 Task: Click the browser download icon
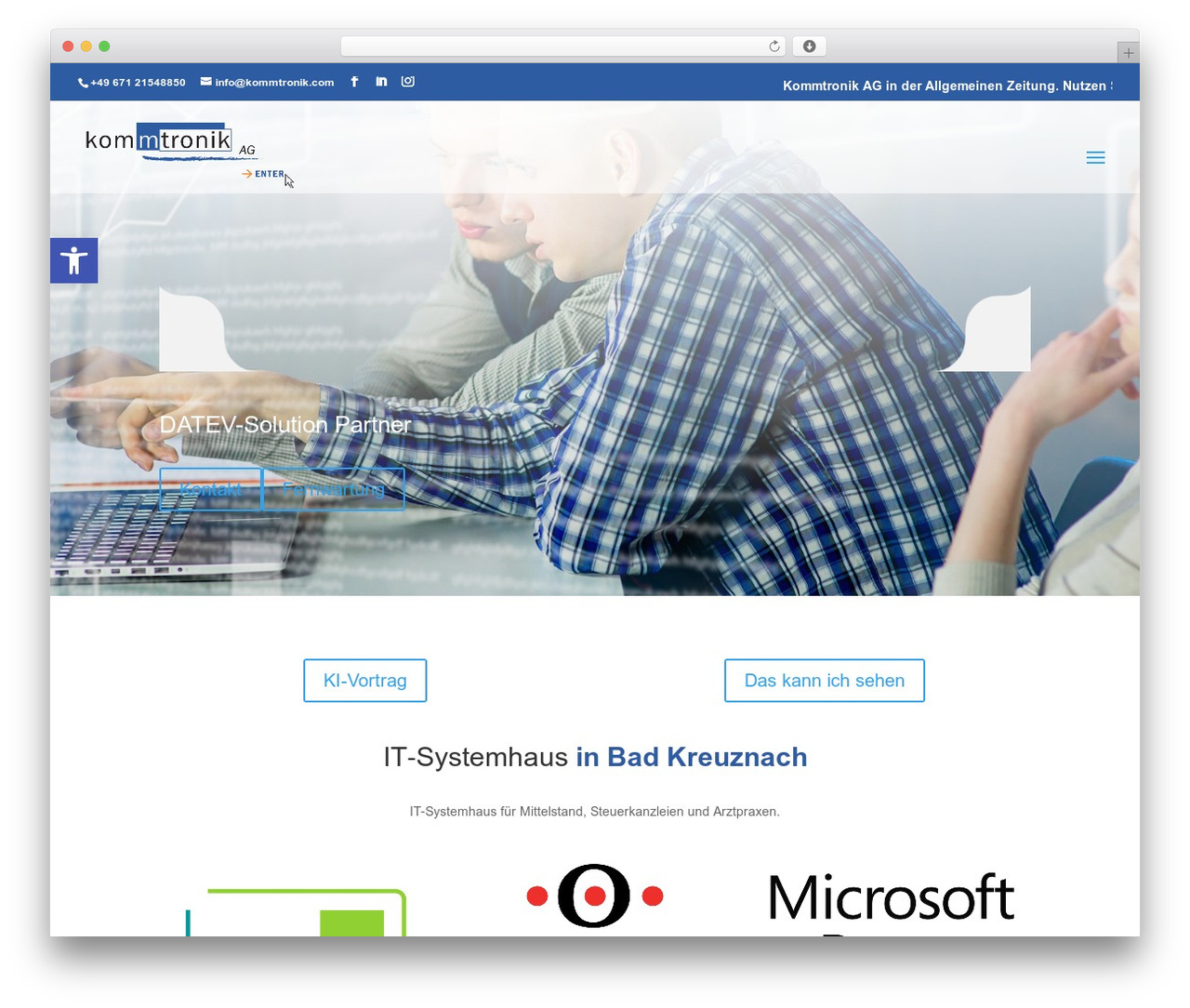(x=810, y=46)
